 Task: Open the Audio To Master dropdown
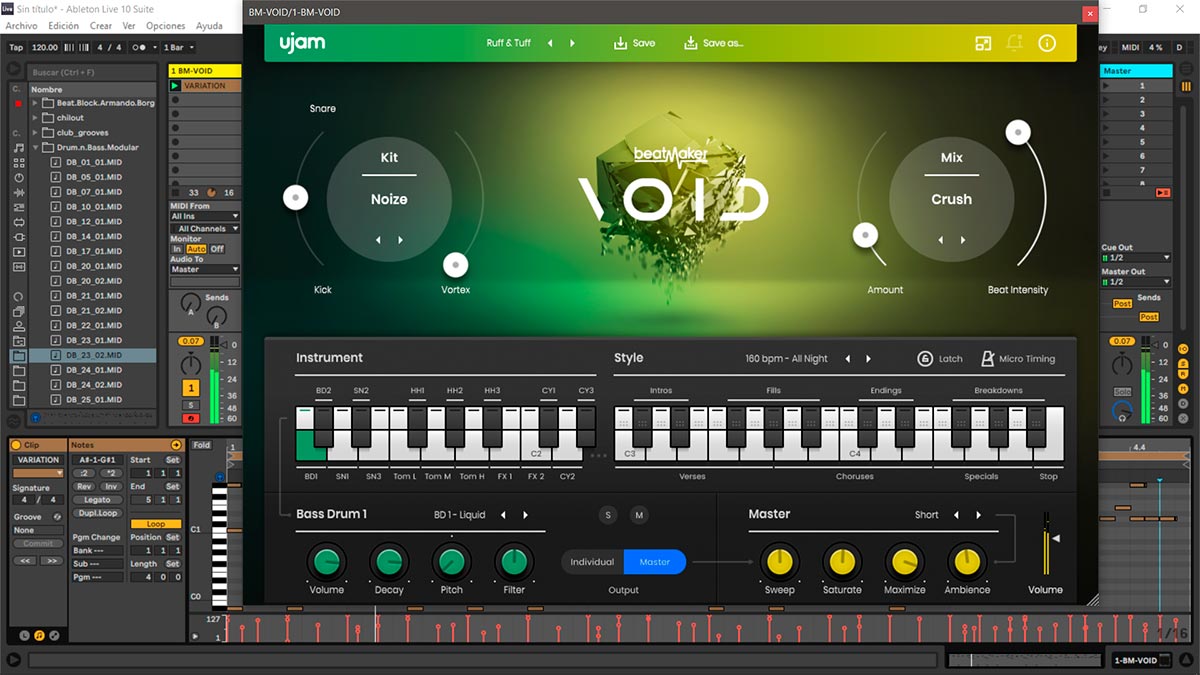click(x=204, y=269)
